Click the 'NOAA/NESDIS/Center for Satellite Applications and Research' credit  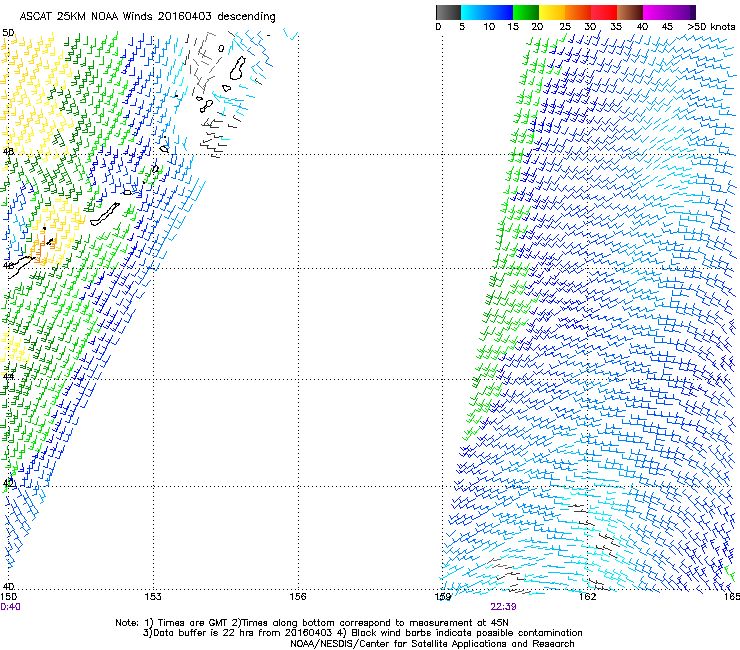[x=432, y=644]
